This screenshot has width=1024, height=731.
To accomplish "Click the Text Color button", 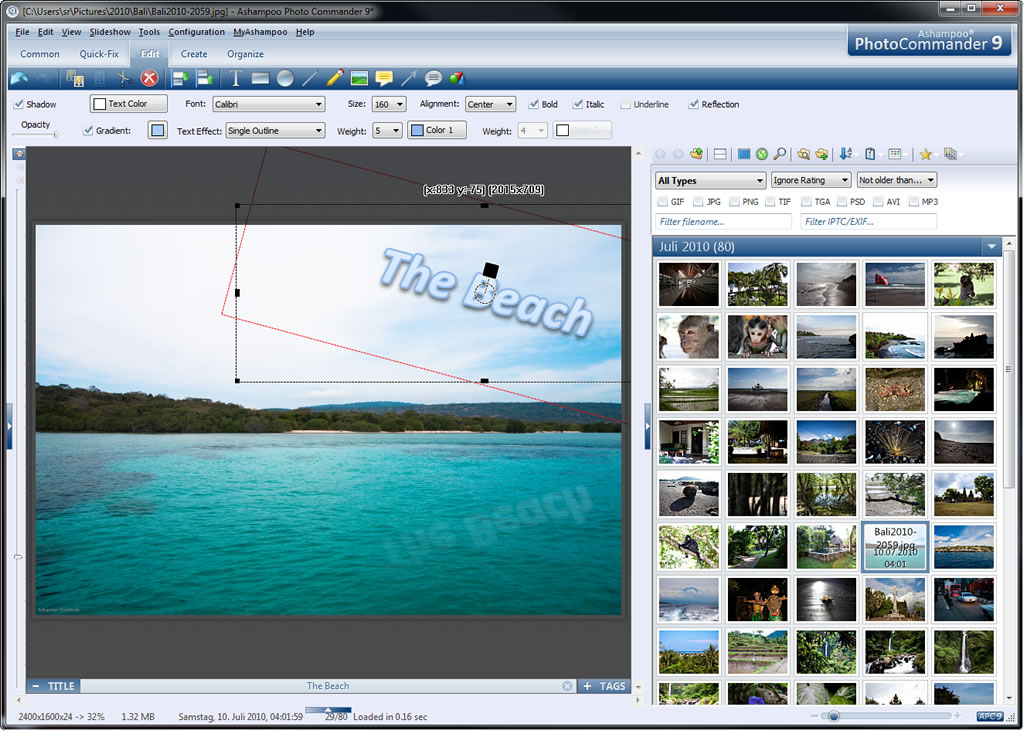I will pyautogui.click(x=128, y=104).
